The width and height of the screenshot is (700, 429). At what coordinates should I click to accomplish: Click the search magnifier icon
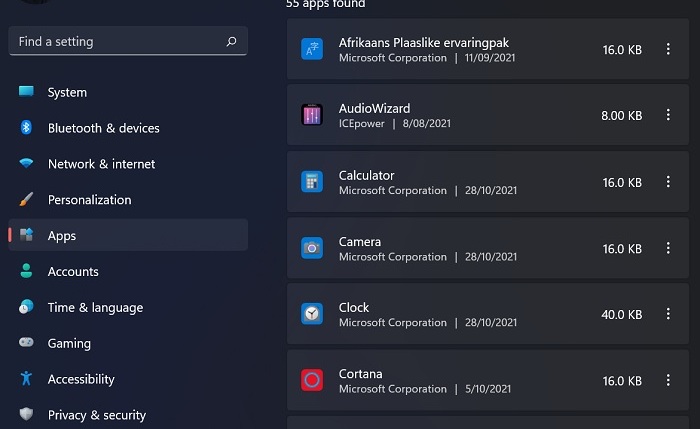click(x=231, y=42)
